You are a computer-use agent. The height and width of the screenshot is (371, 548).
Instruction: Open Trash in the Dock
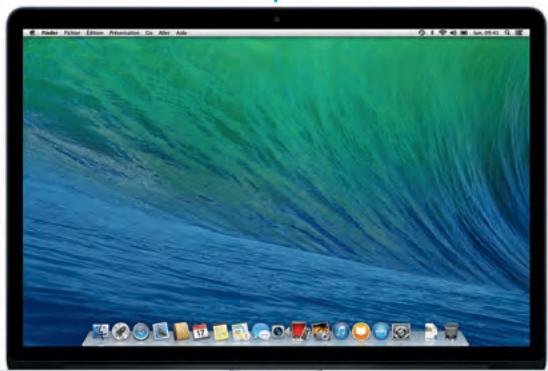(451, 331)
